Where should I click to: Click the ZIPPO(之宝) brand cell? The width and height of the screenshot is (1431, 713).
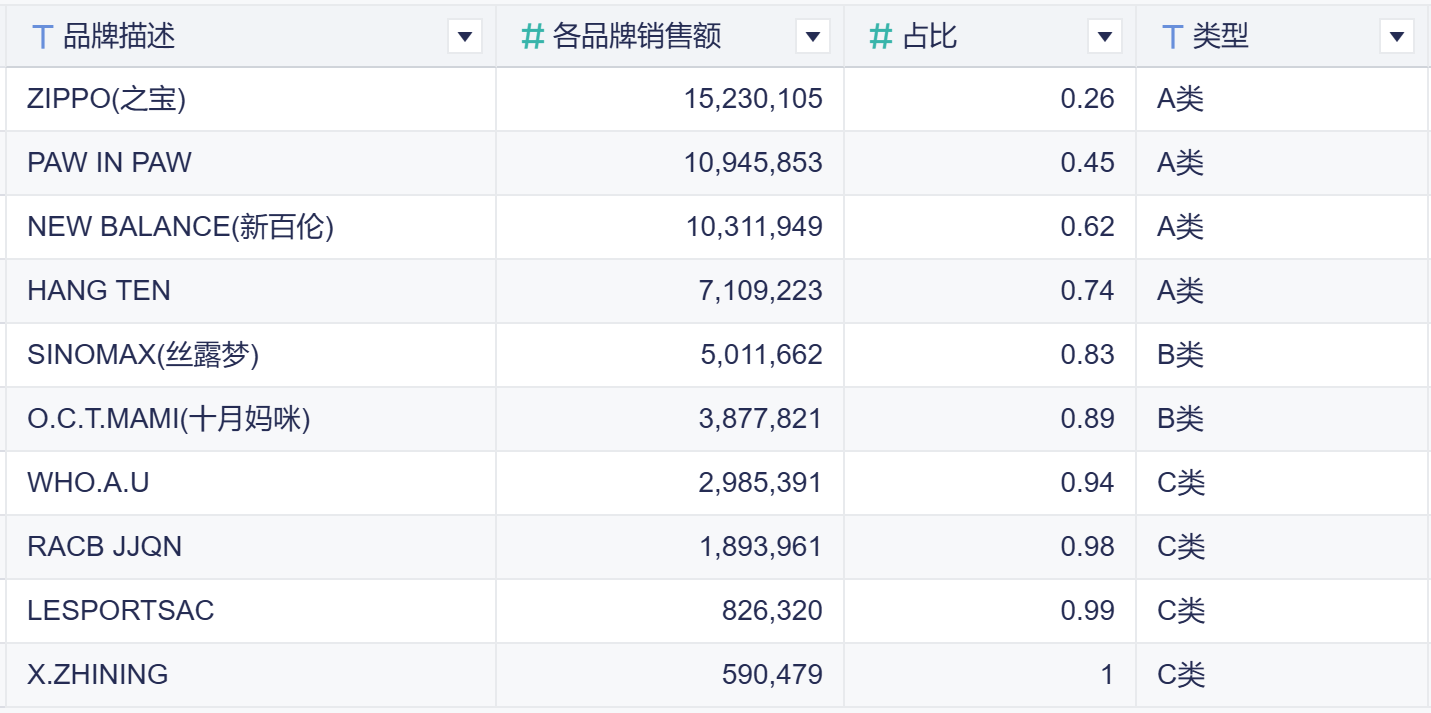[x=251, y=99]
